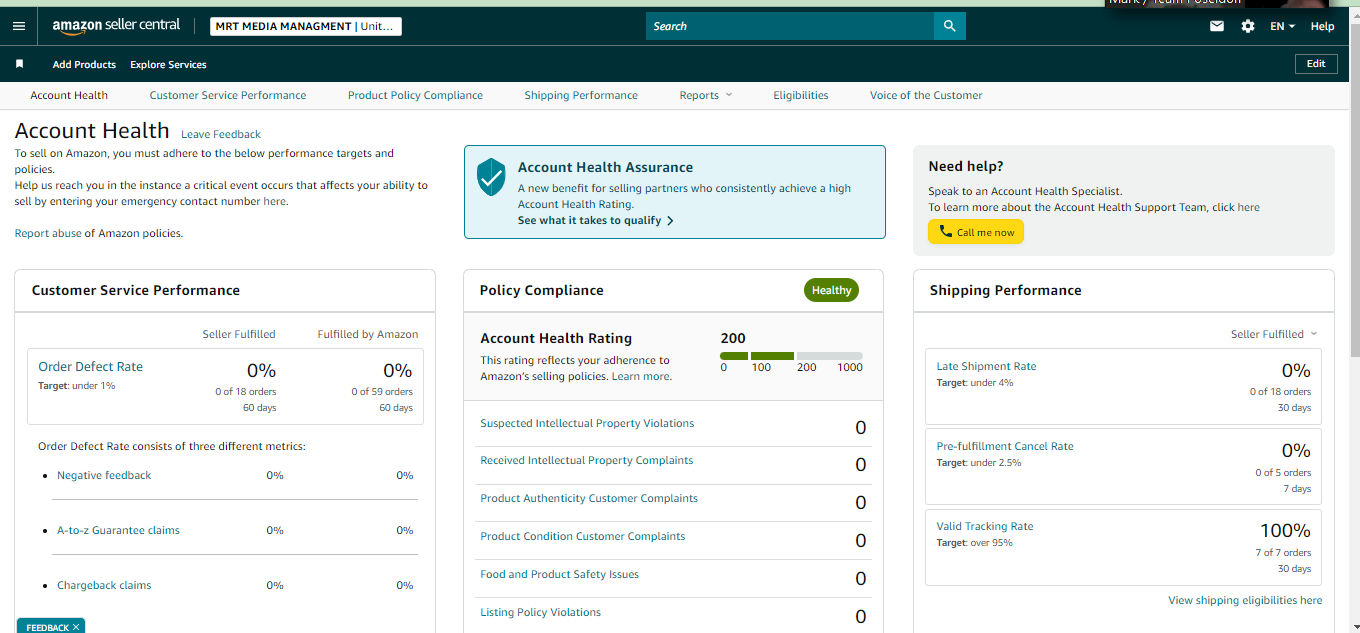
Task: Click Add Products in the toolbar
Action: 84,64
